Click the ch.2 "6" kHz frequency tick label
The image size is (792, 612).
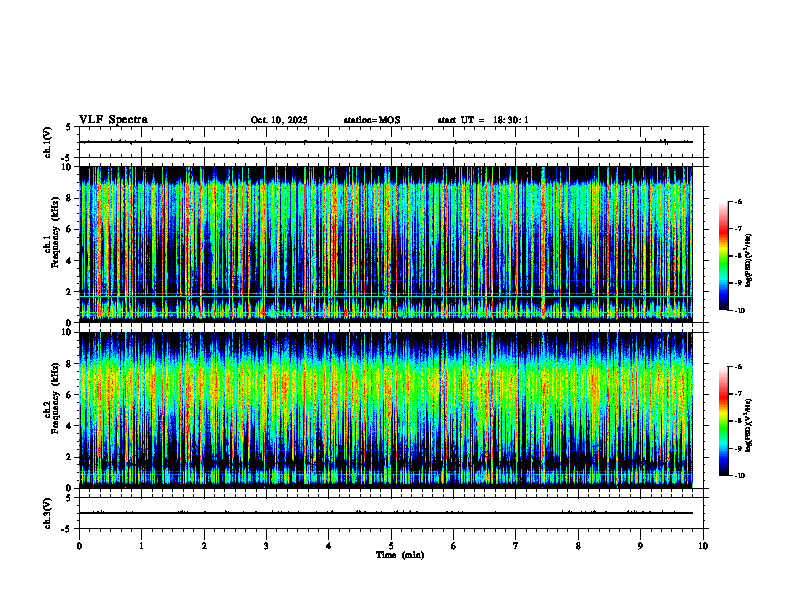[x=70, y=395]
